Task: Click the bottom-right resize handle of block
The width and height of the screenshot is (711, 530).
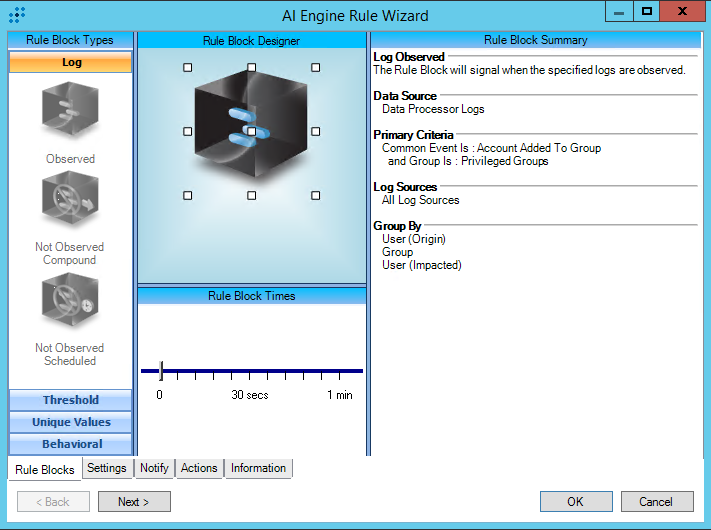Action: (x=316, y=196)
